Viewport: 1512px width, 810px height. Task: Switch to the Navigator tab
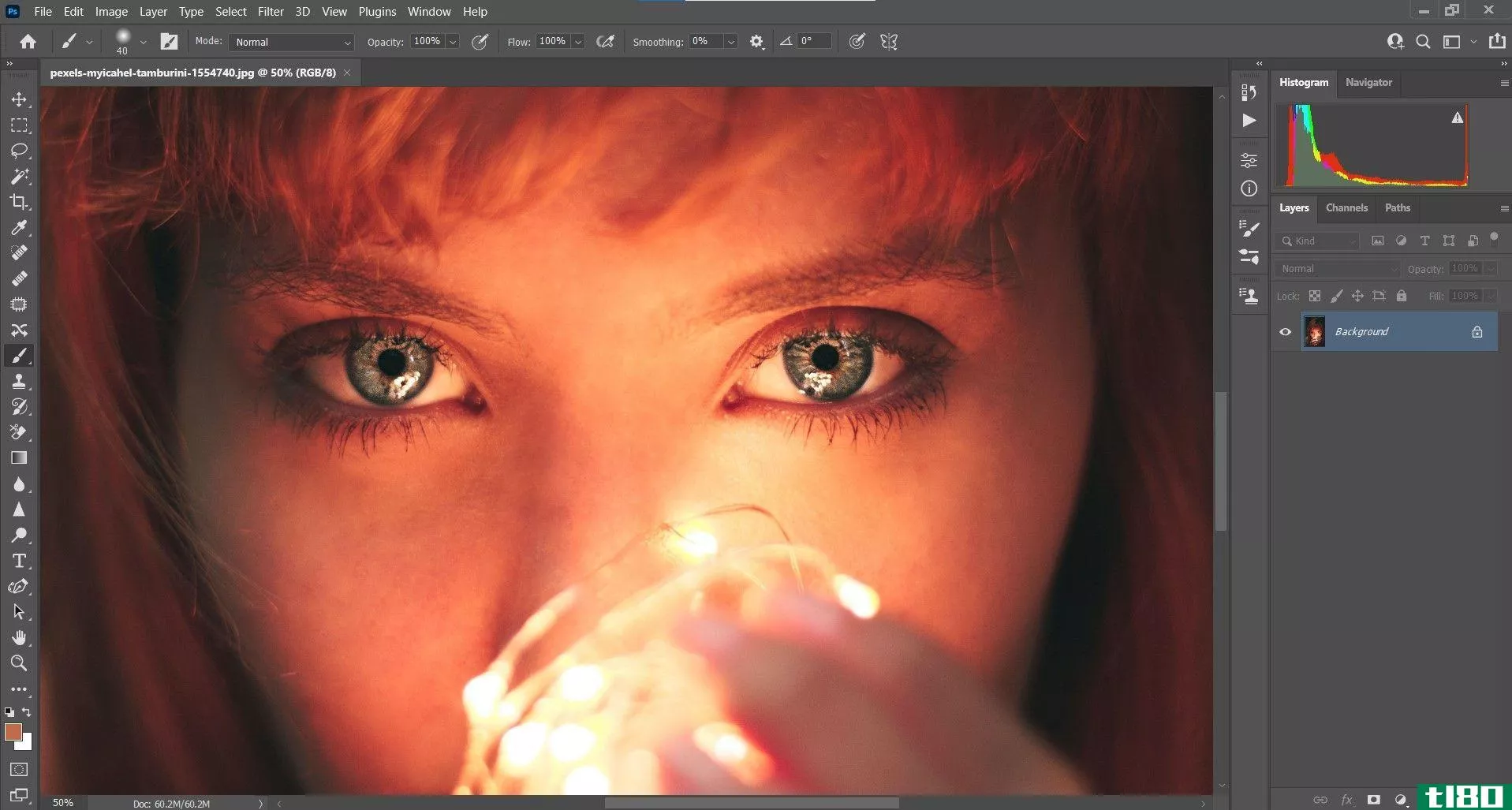coord(1368,82)
